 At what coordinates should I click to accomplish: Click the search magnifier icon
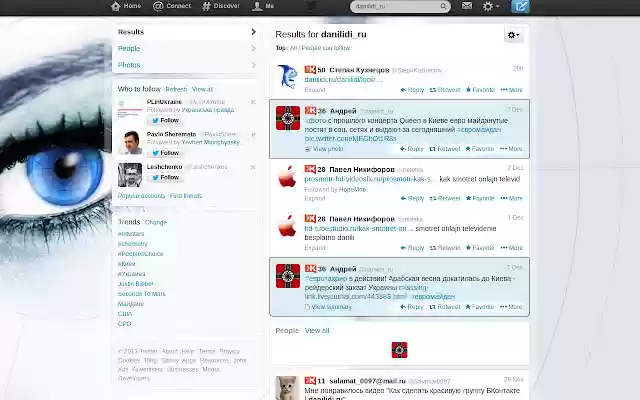(443, 6)
